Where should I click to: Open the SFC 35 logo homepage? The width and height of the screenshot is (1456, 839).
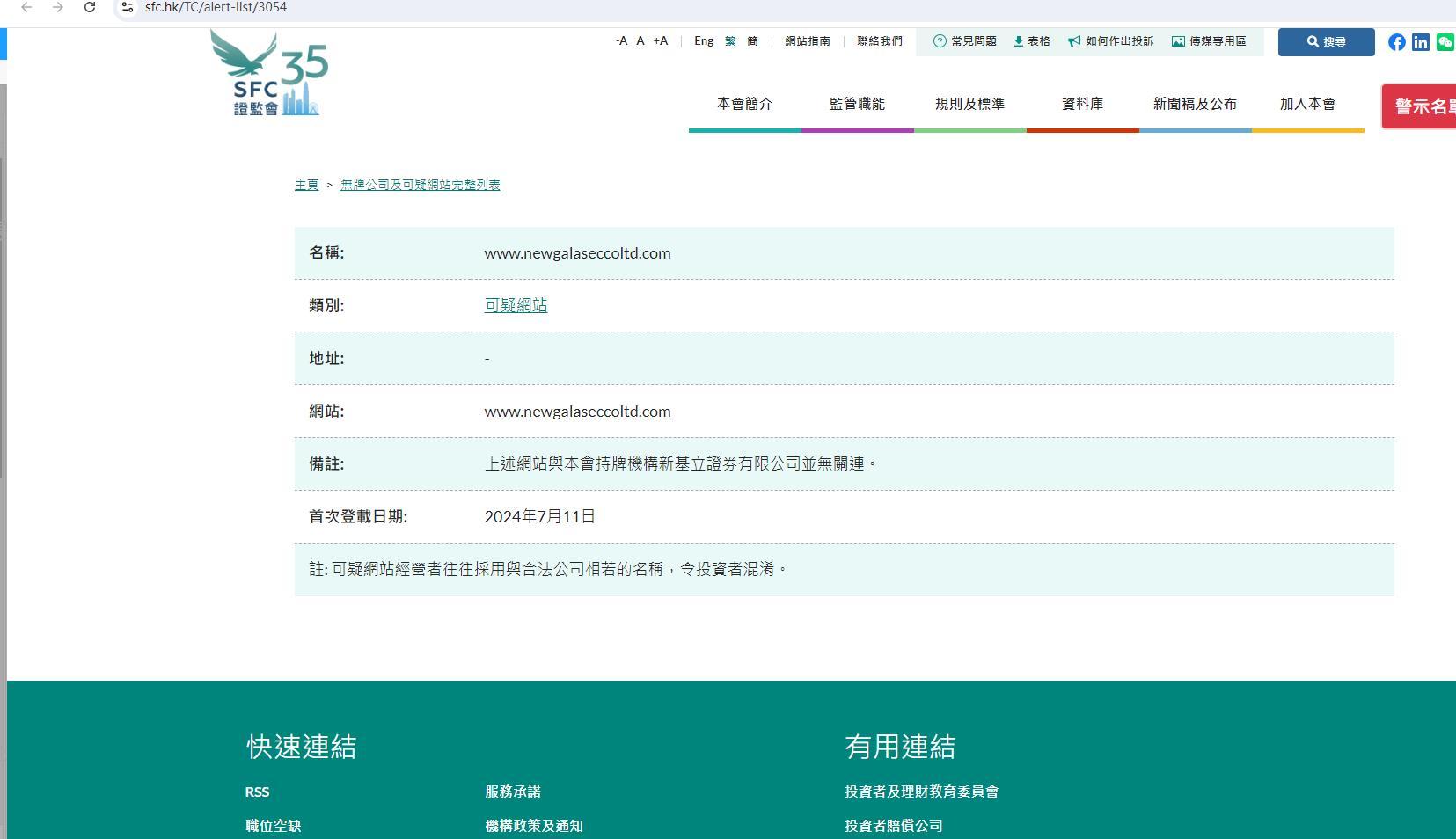click(x=269, y=73)
